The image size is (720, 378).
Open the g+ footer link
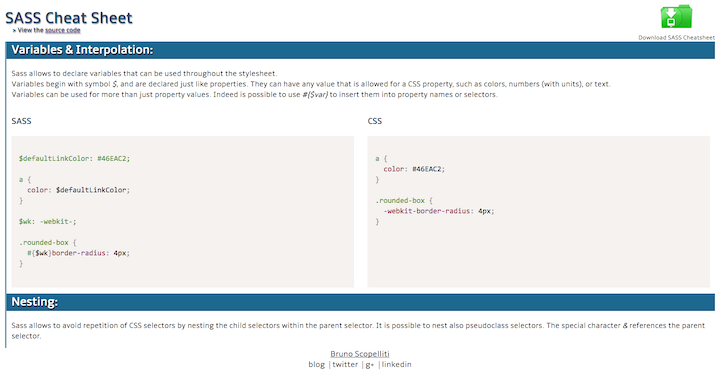pos(370,365)
